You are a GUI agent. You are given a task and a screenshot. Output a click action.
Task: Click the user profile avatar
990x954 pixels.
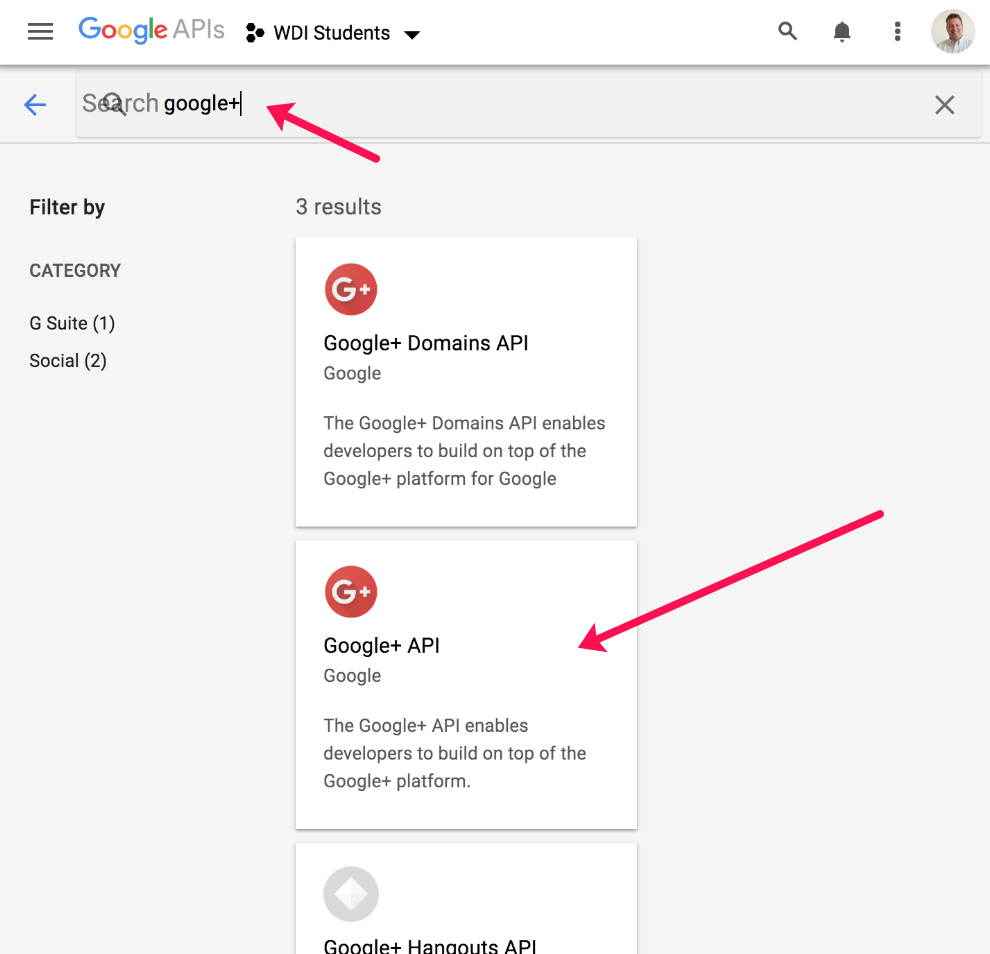click(x=952, y=32)
